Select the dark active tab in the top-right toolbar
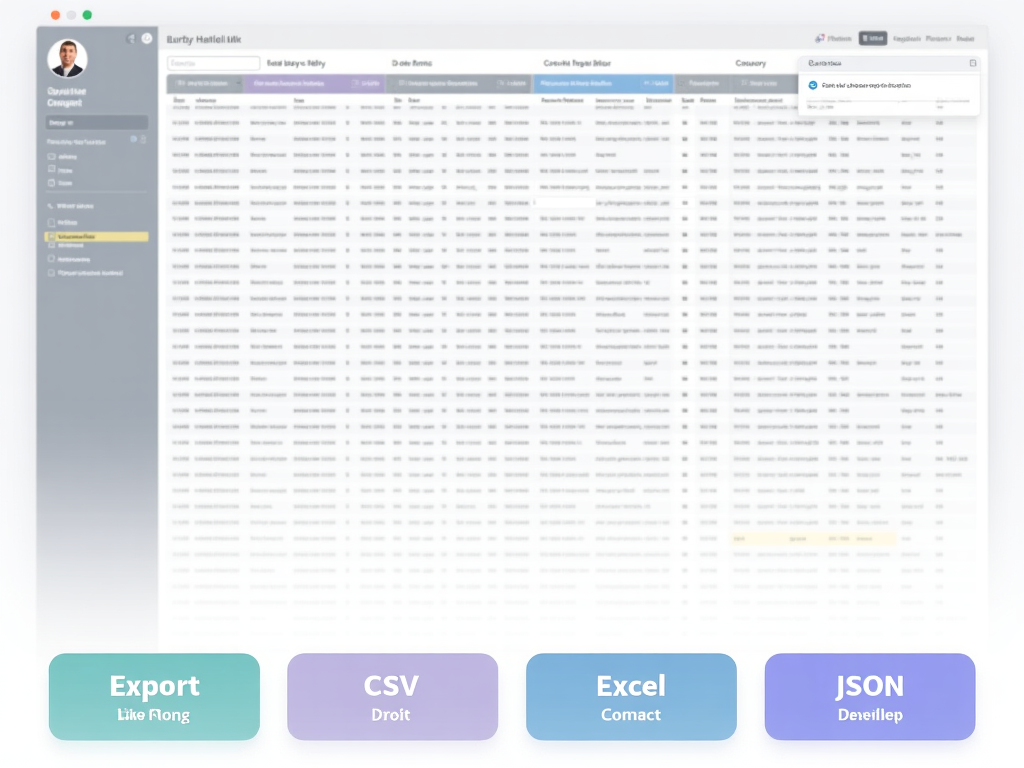This screenshot has height=768, width=1024. pyautogui.click(x=873, y=38)
